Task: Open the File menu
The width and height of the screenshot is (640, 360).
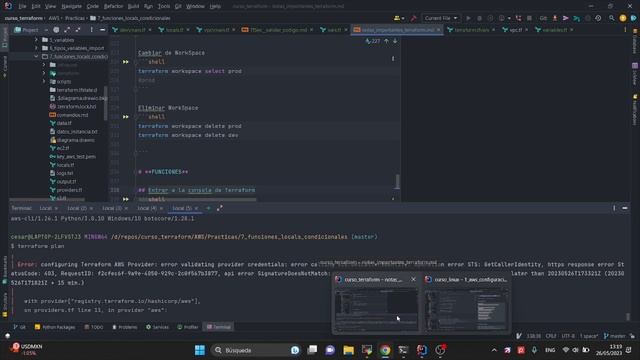Action: point(22,6)
